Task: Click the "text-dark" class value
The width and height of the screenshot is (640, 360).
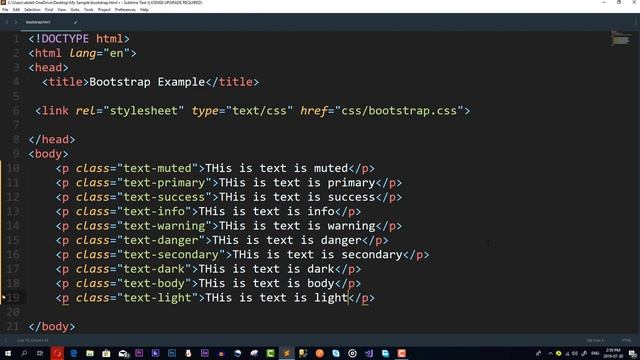Action: click(x=154, y=269)
